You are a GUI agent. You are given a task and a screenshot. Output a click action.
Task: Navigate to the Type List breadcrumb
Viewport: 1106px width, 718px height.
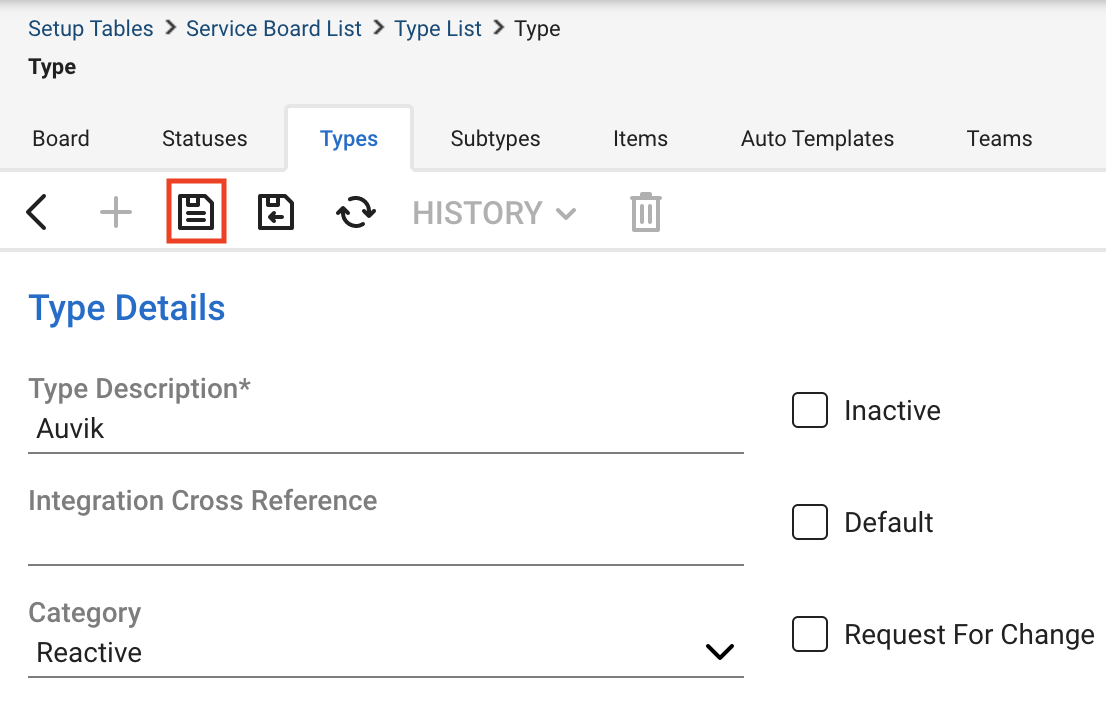437,28
